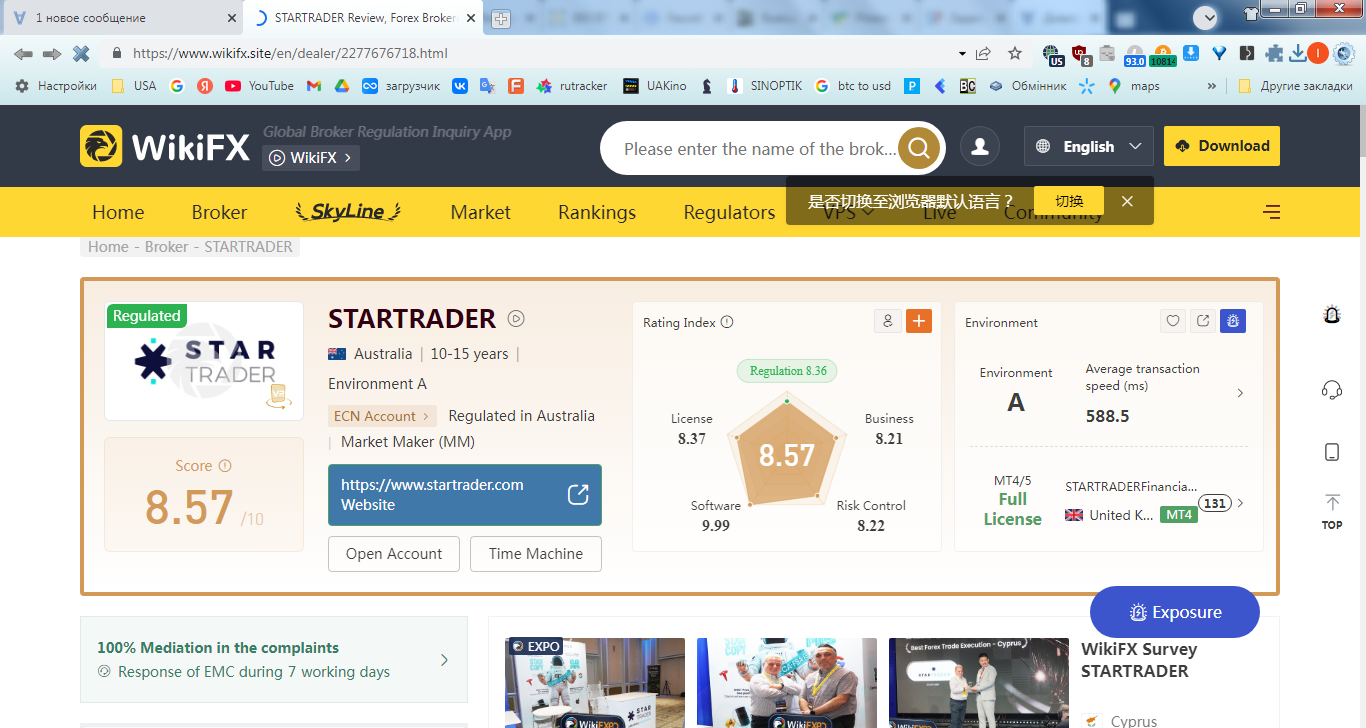
Task: Click the broker name search field
Action: [x=760, y=149]
